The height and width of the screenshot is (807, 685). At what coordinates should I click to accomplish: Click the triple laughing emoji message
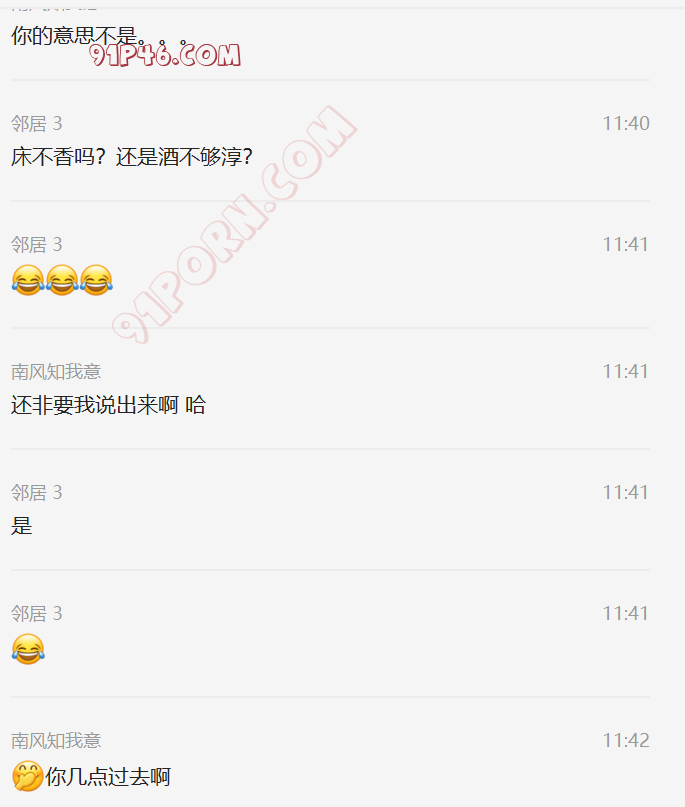pyautogui.click(x=62, y=280)
